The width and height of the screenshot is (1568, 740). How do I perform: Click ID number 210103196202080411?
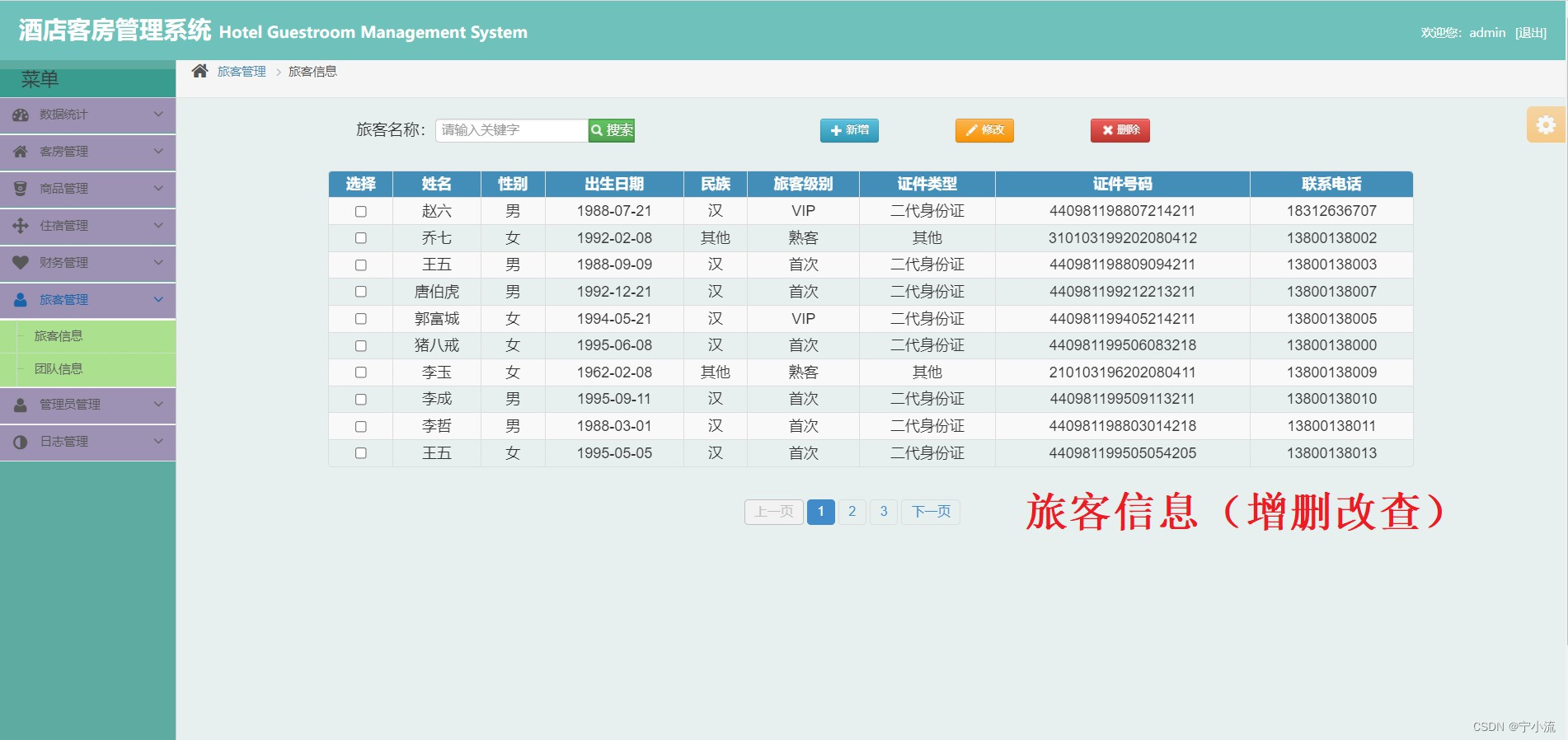pyautogui.click(x=1122, y=372)
